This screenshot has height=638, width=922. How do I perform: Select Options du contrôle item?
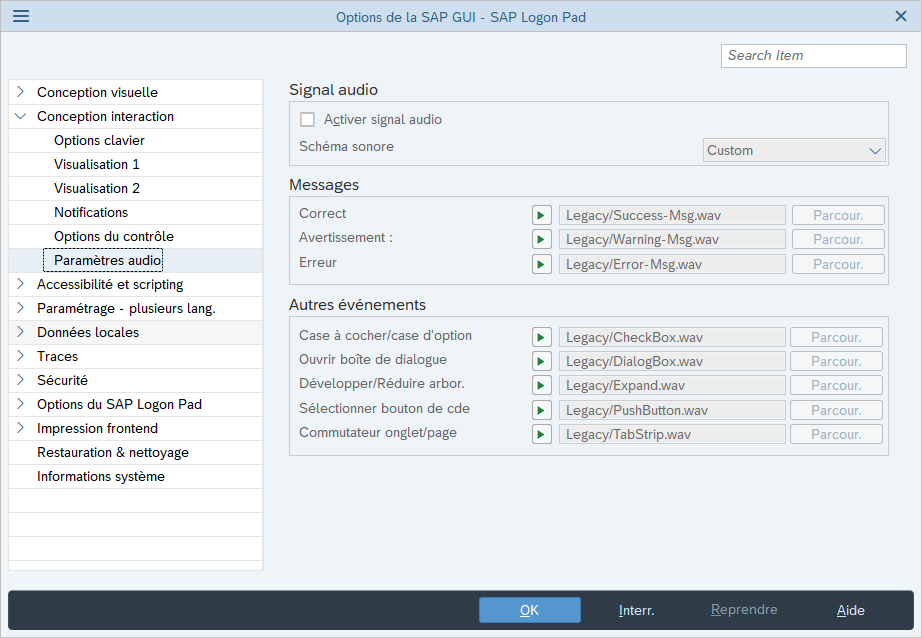(x=114, y=236)
